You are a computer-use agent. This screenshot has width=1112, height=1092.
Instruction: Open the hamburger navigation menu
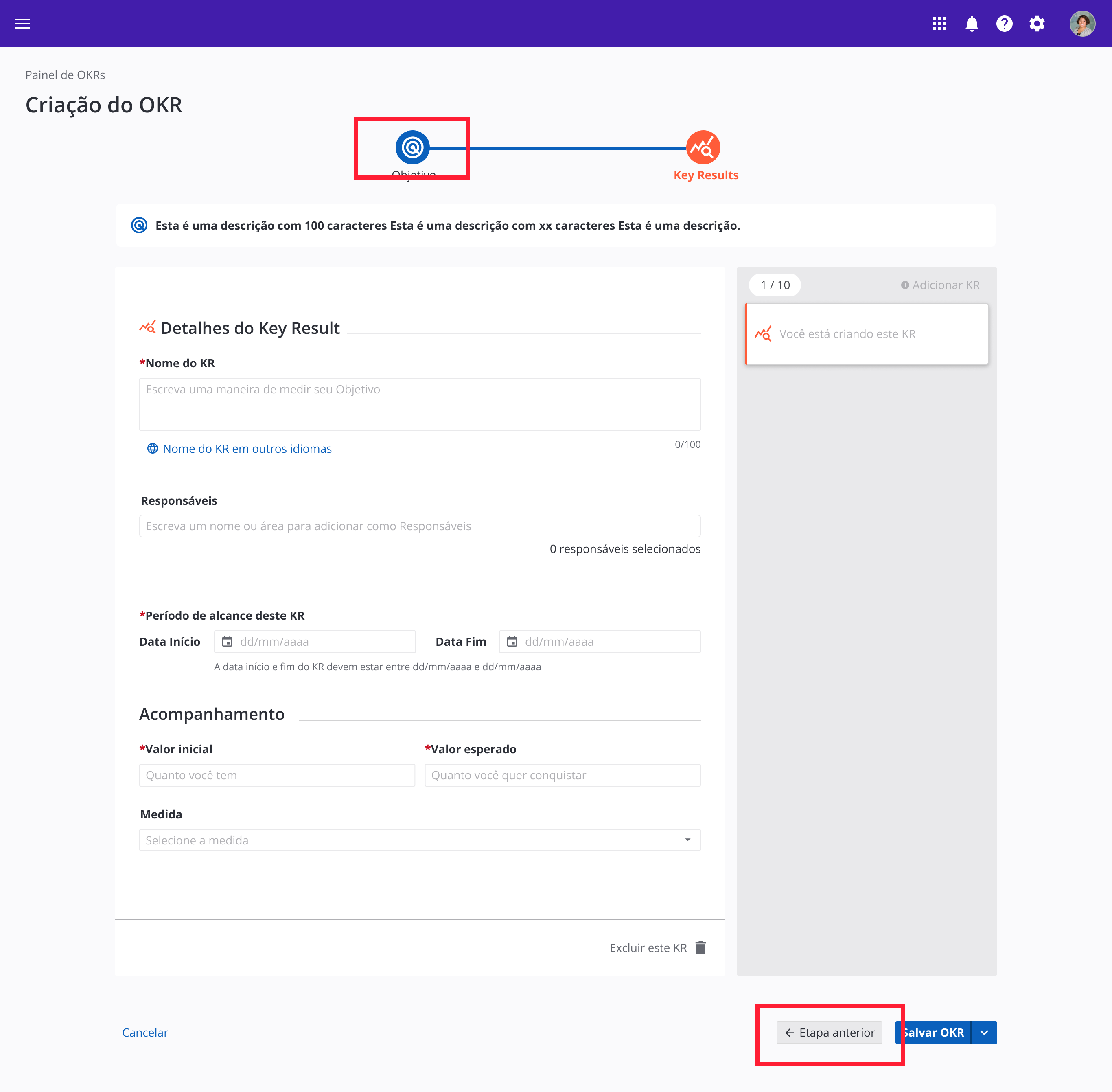point(23,24)
